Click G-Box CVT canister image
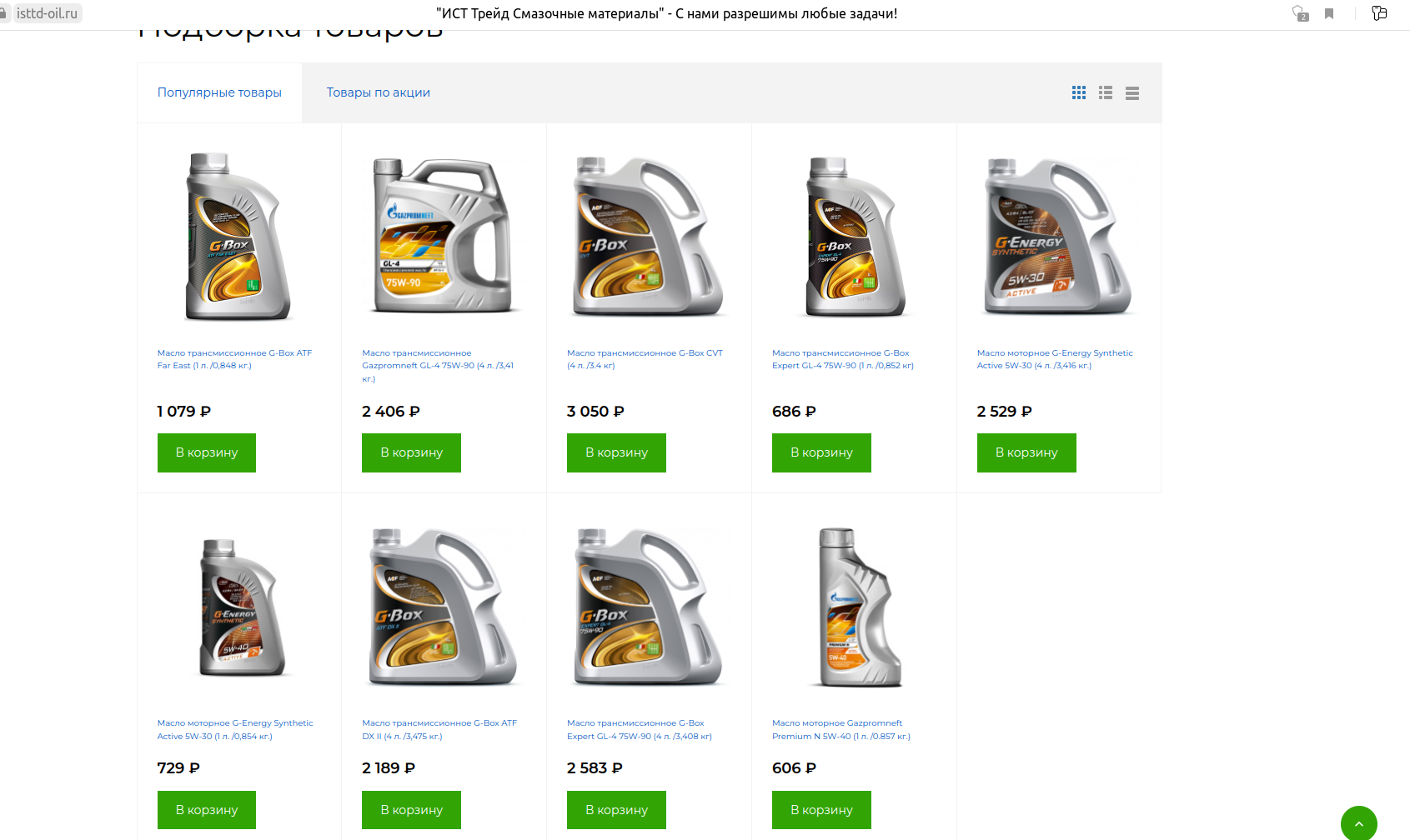This screenshot has height=840, width=1410. [648, 236]
